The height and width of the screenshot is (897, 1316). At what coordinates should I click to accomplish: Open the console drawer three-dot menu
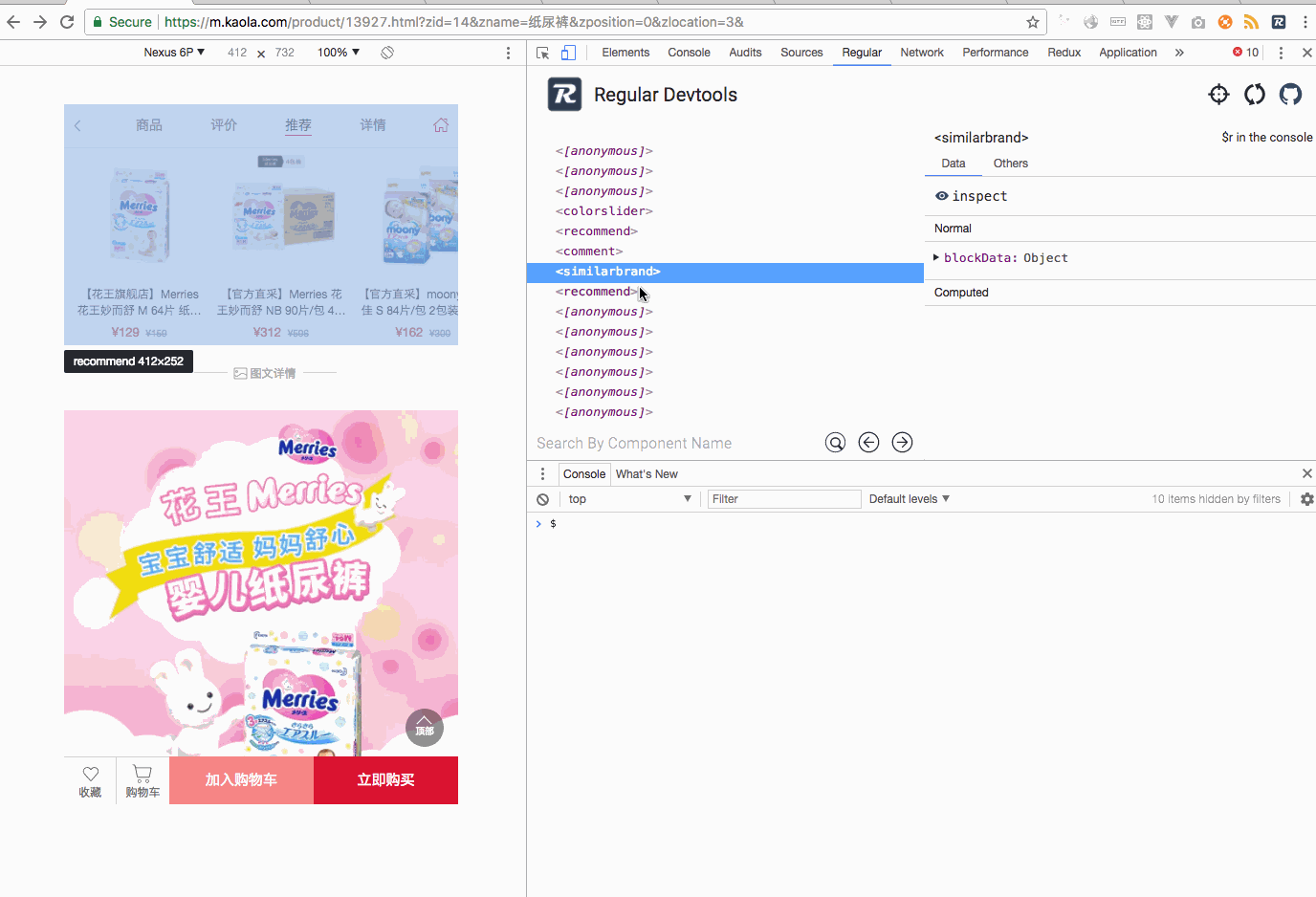[542, 474]
